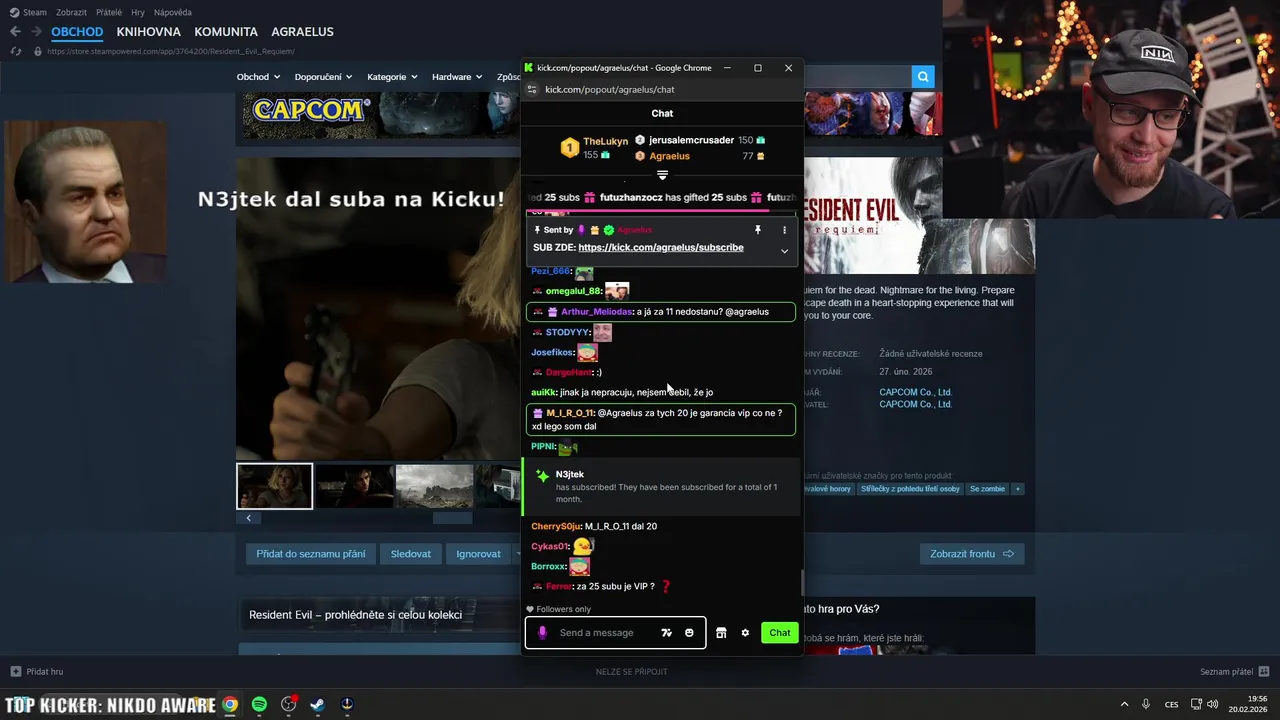Open Google Chrome from the taskbar
The image size is (1280, 720).
(x=230, y=704)
